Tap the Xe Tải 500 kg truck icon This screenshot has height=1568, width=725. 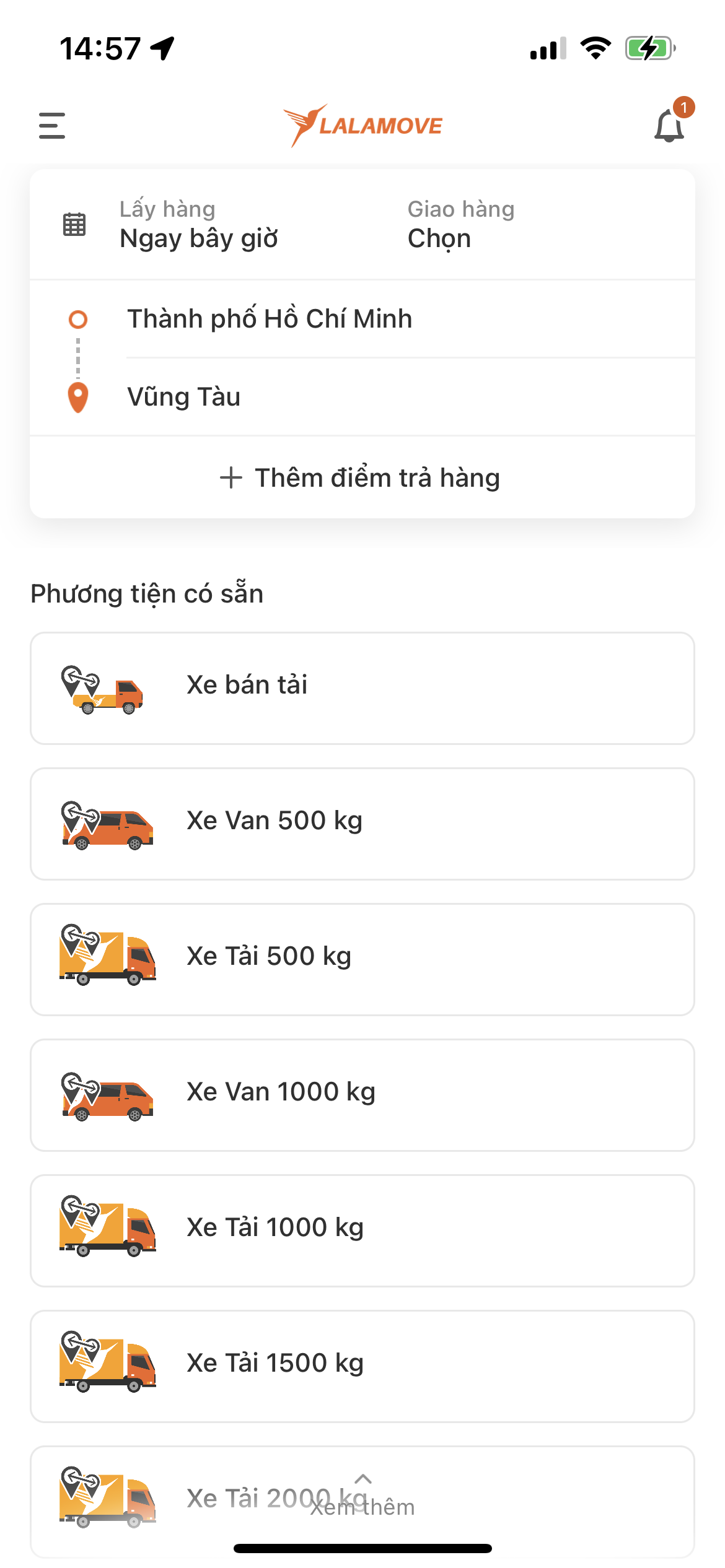108,954
